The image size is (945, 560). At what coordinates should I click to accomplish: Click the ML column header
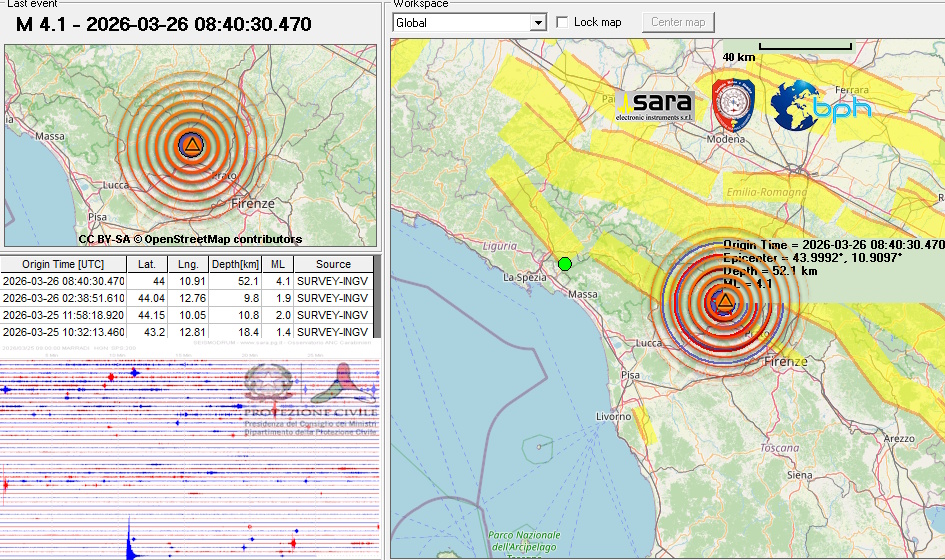click(279, 264)
